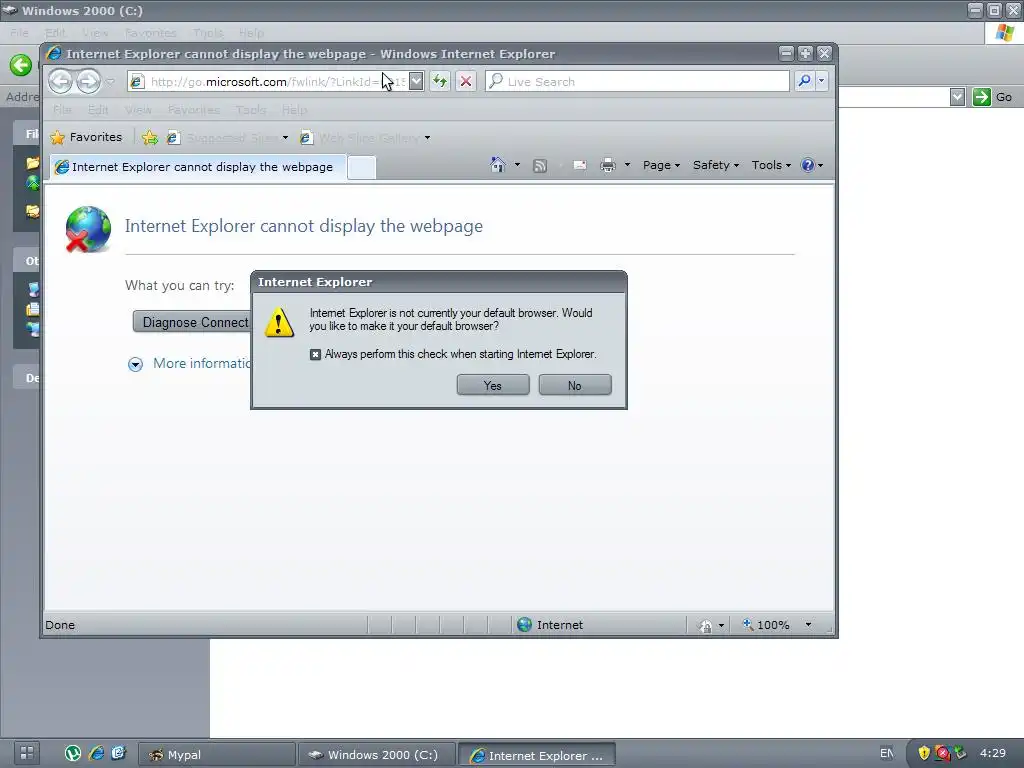Click the Internet Explorer taskbar button
The height and width of the screenshot is (768, 1024).
point(536,756)
